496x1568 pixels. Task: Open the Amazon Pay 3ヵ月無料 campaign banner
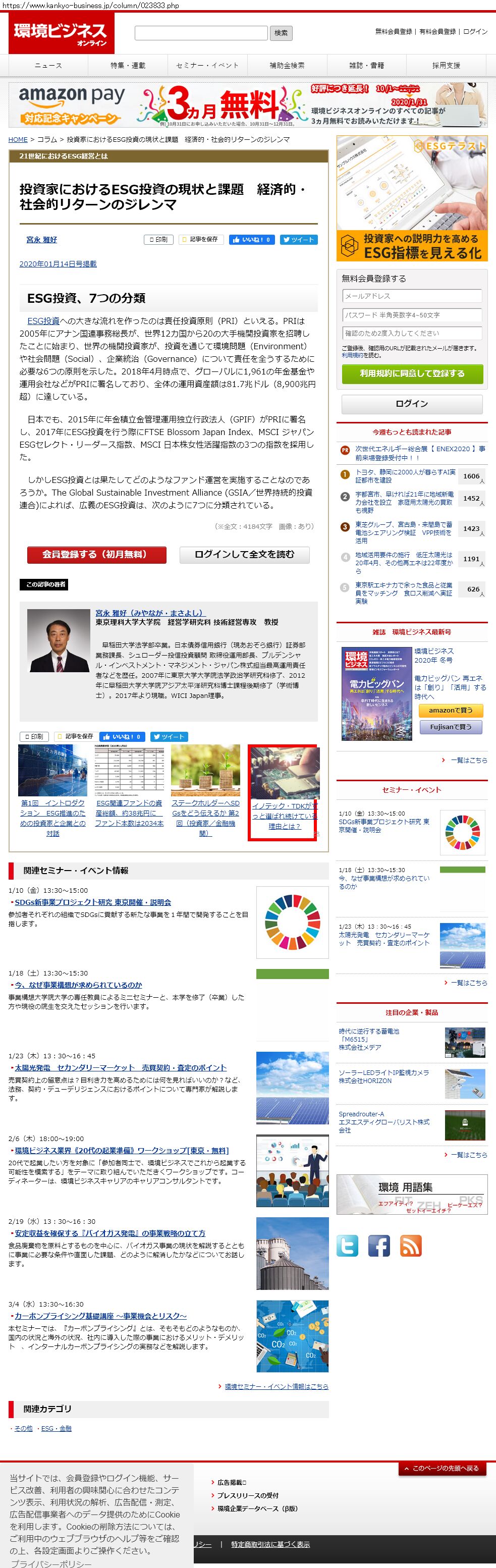248,104
